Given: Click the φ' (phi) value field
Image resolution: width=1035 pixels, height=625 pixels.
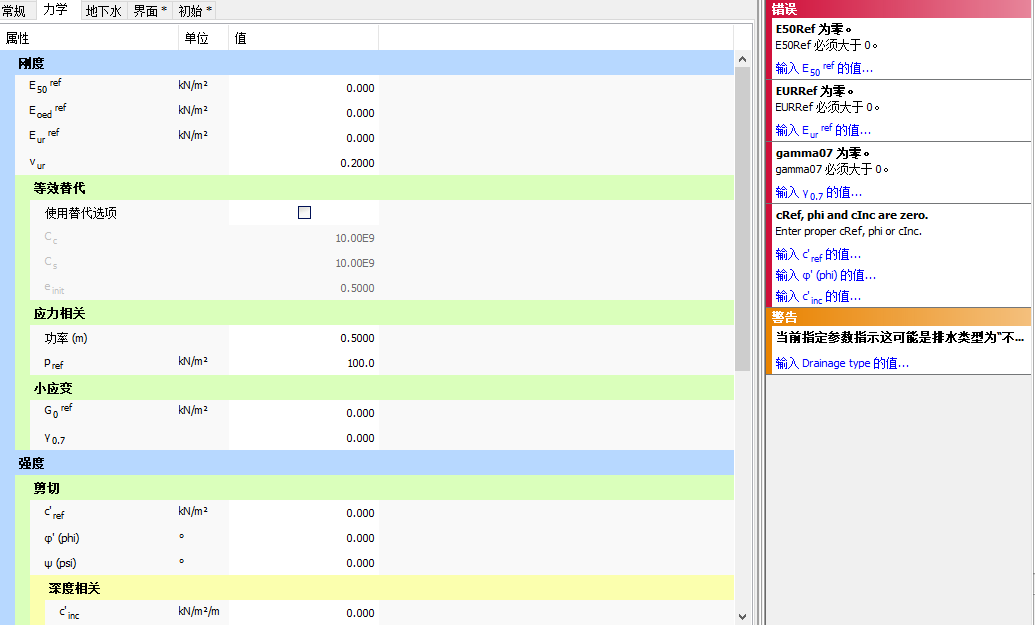Looking at the screenshot, I should tap(304, 538).
